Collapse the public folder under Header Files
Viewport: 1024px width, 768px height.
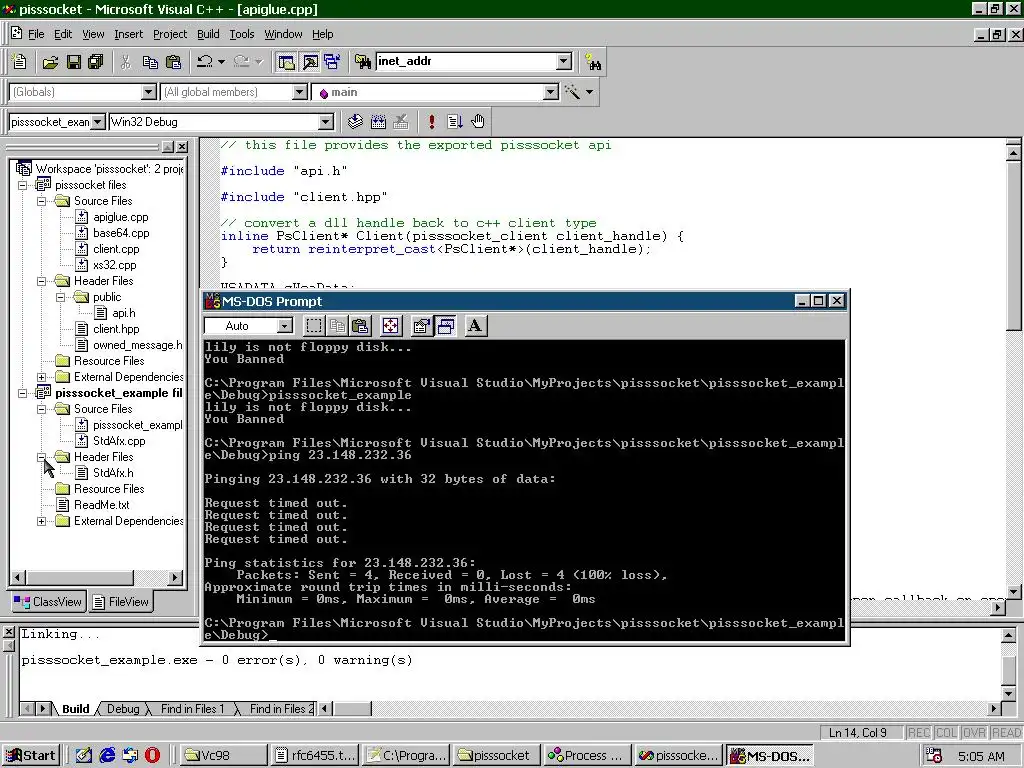point(61,297)
